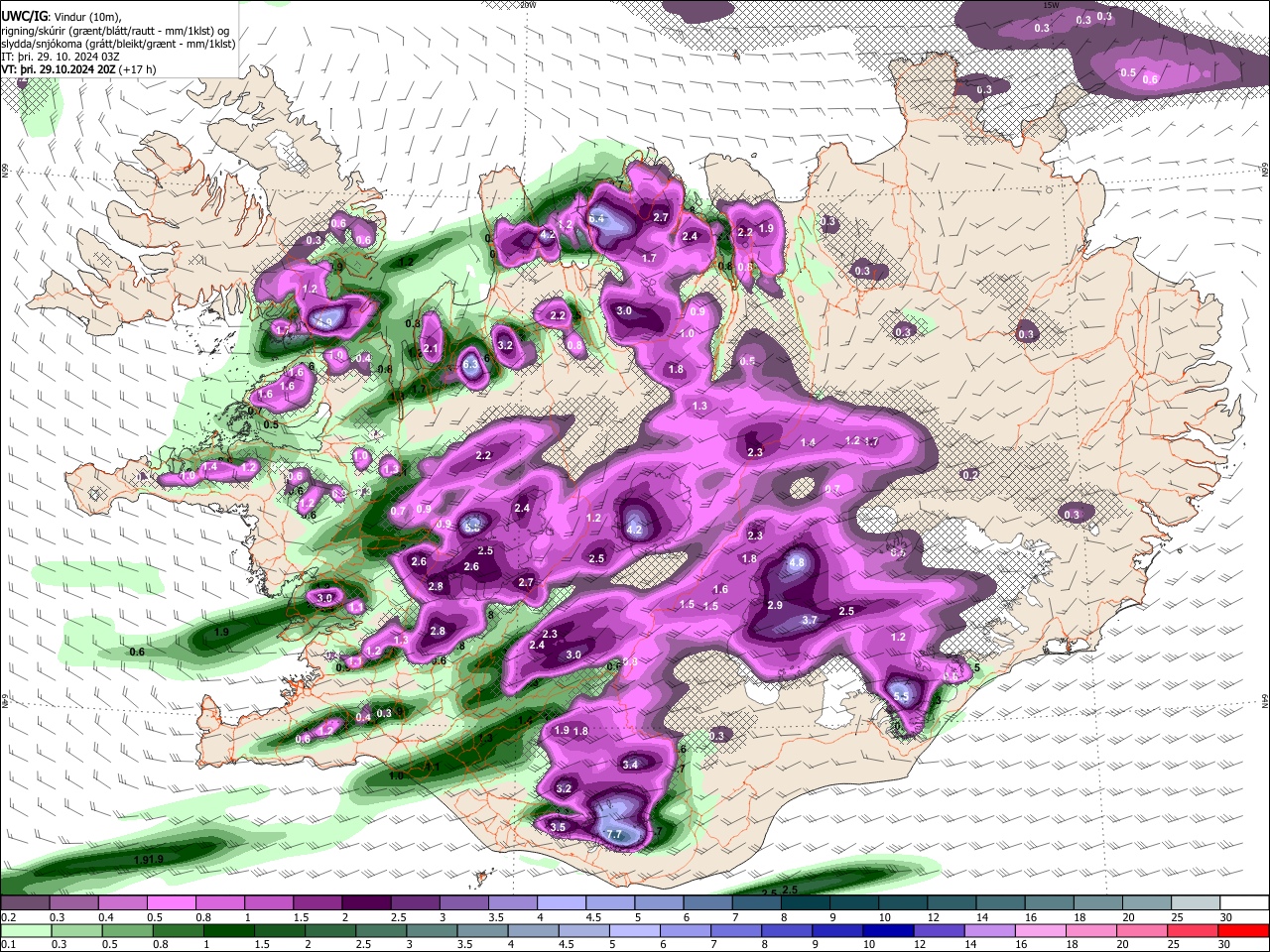Click the 2.9 precipitation value on map
This screenshot has width=1270, height=952.
click(x=776, y=605)
